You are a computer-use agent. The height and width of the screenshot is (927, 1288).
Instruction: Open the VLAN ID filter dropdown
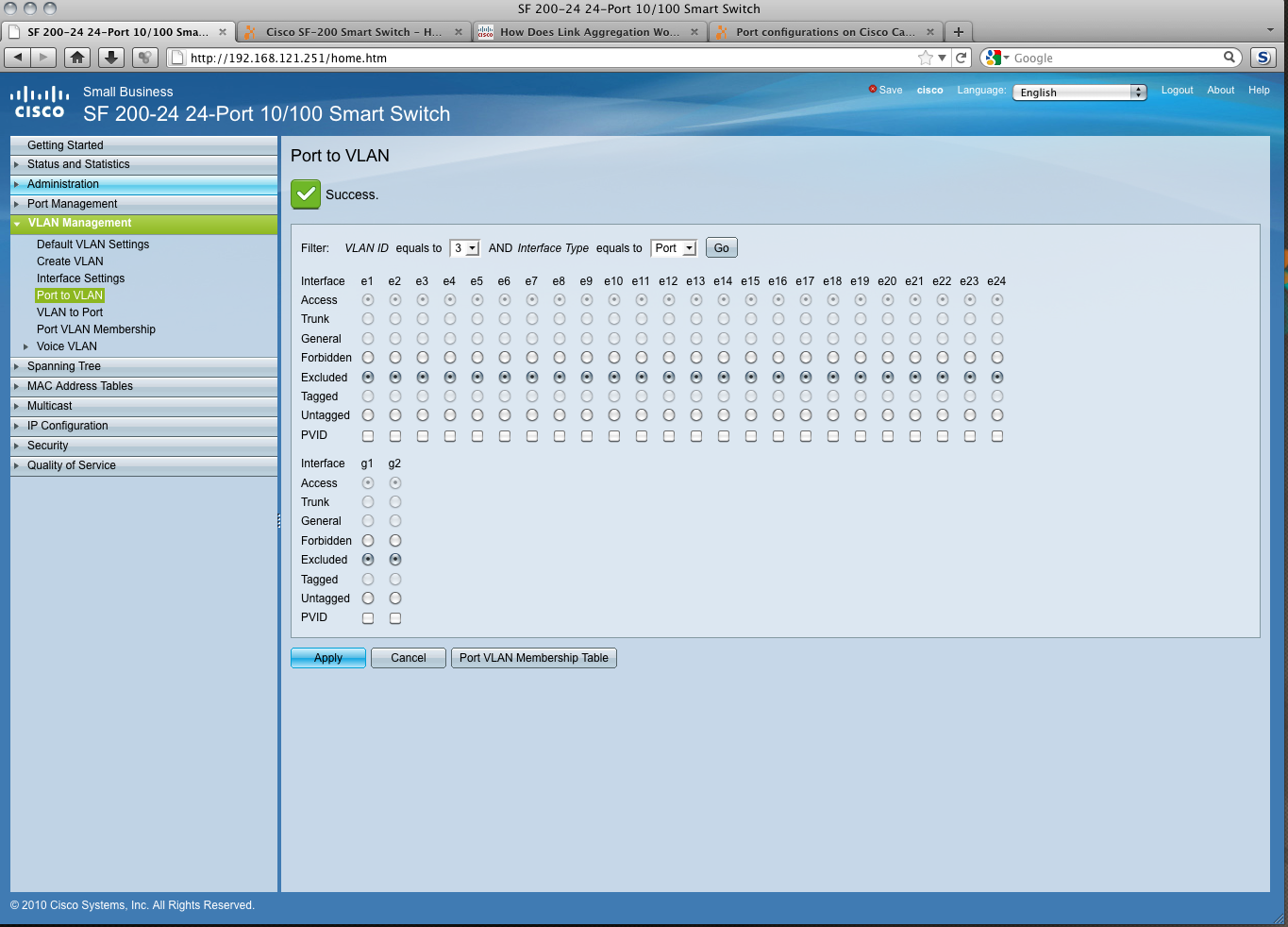[465, 248]
